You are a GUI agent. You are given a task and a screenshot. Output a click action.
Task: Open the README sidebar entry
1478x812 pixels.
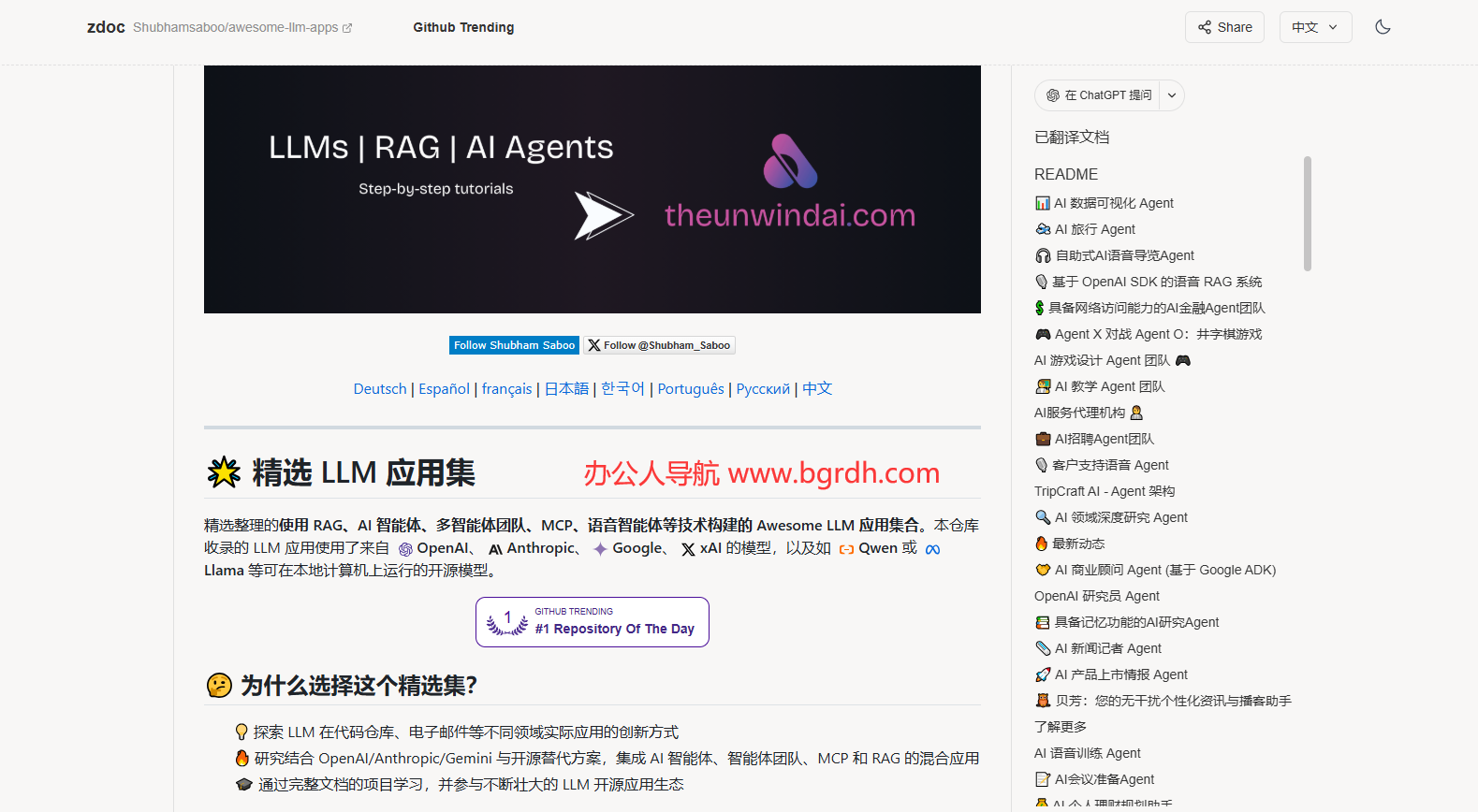(x=1065, y=174)
